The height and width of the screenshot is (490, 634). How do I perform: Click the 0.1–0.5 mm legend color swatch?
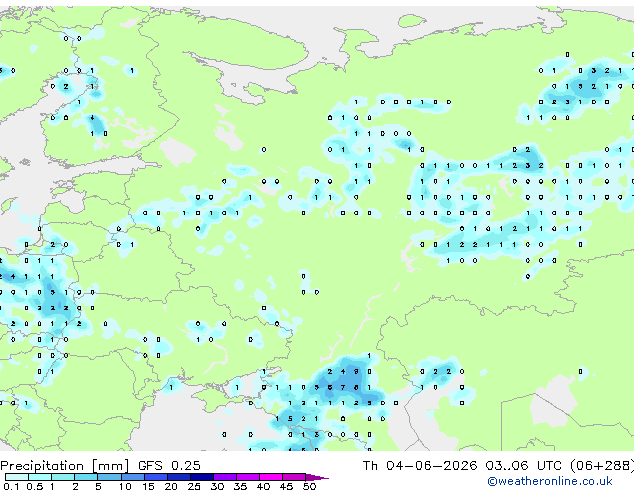click(17, 477)
